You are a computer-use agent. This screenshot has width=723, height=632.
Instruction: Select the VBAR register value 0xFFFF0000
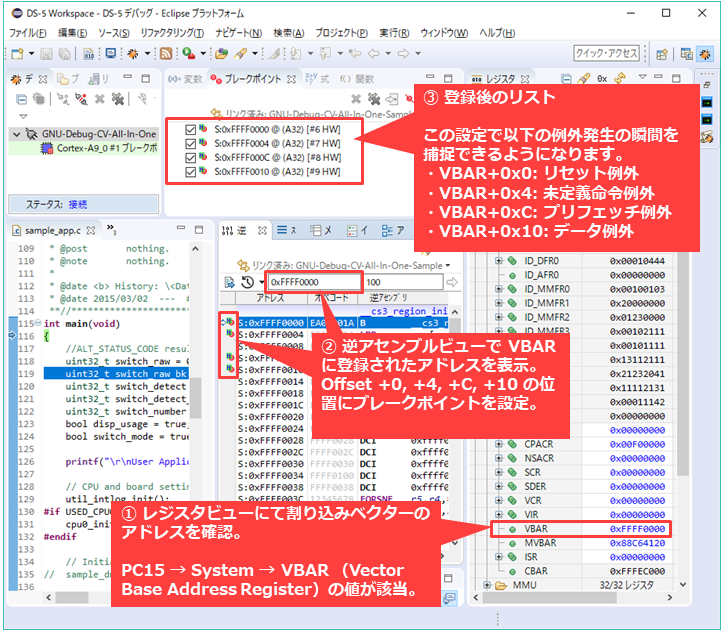tap(637, 529)
